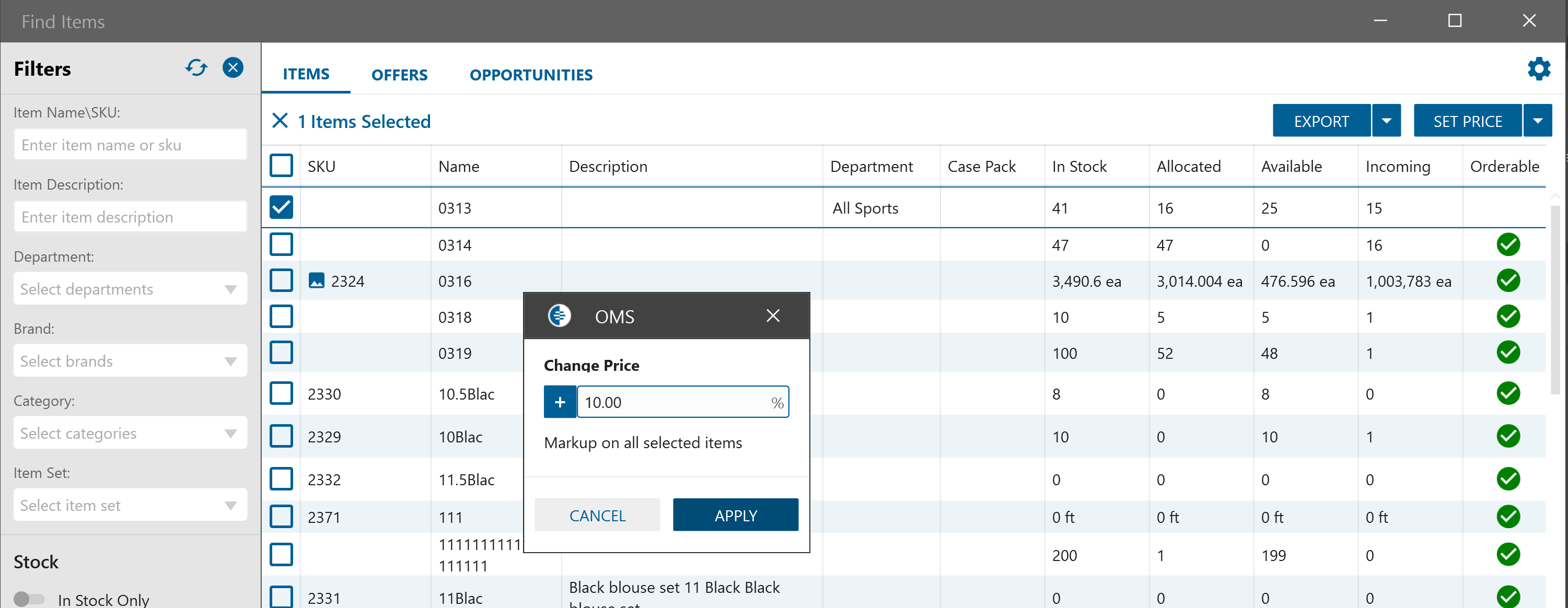The height and width of the screenshot is (608, 1568).
Task: Click the orderable green check for 0314
Action: click(x=1508, y=244)
